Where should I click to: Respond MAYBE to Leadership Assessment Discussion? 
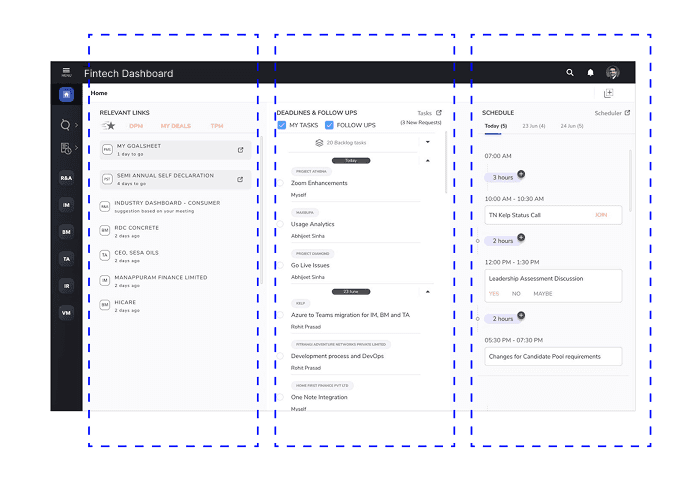[543, 293]
